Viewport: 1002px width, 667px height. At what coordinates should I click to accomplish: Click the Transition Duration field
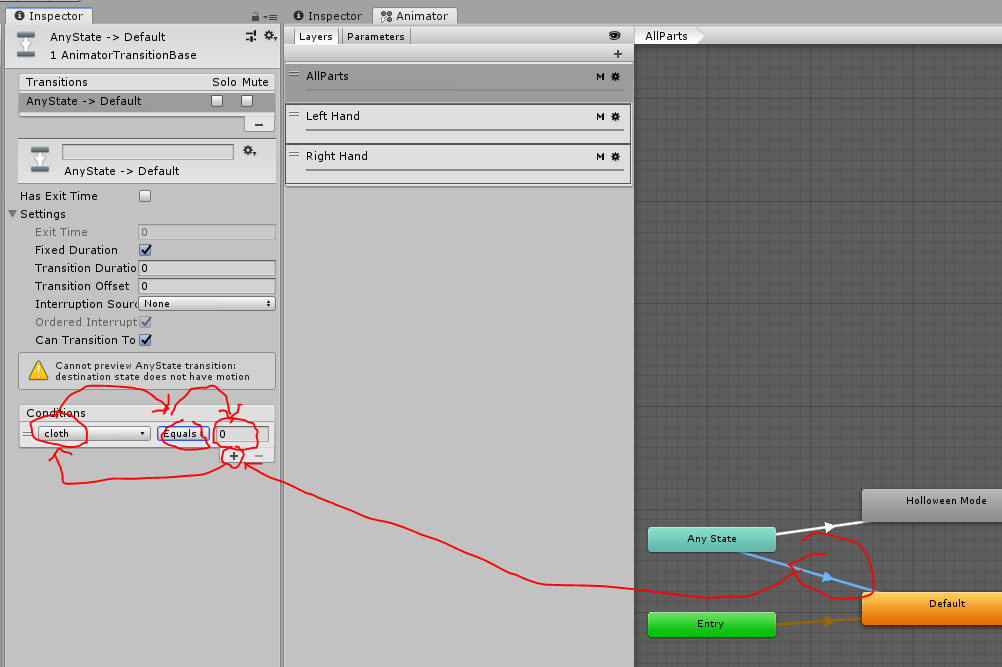(x=207, y=268)
